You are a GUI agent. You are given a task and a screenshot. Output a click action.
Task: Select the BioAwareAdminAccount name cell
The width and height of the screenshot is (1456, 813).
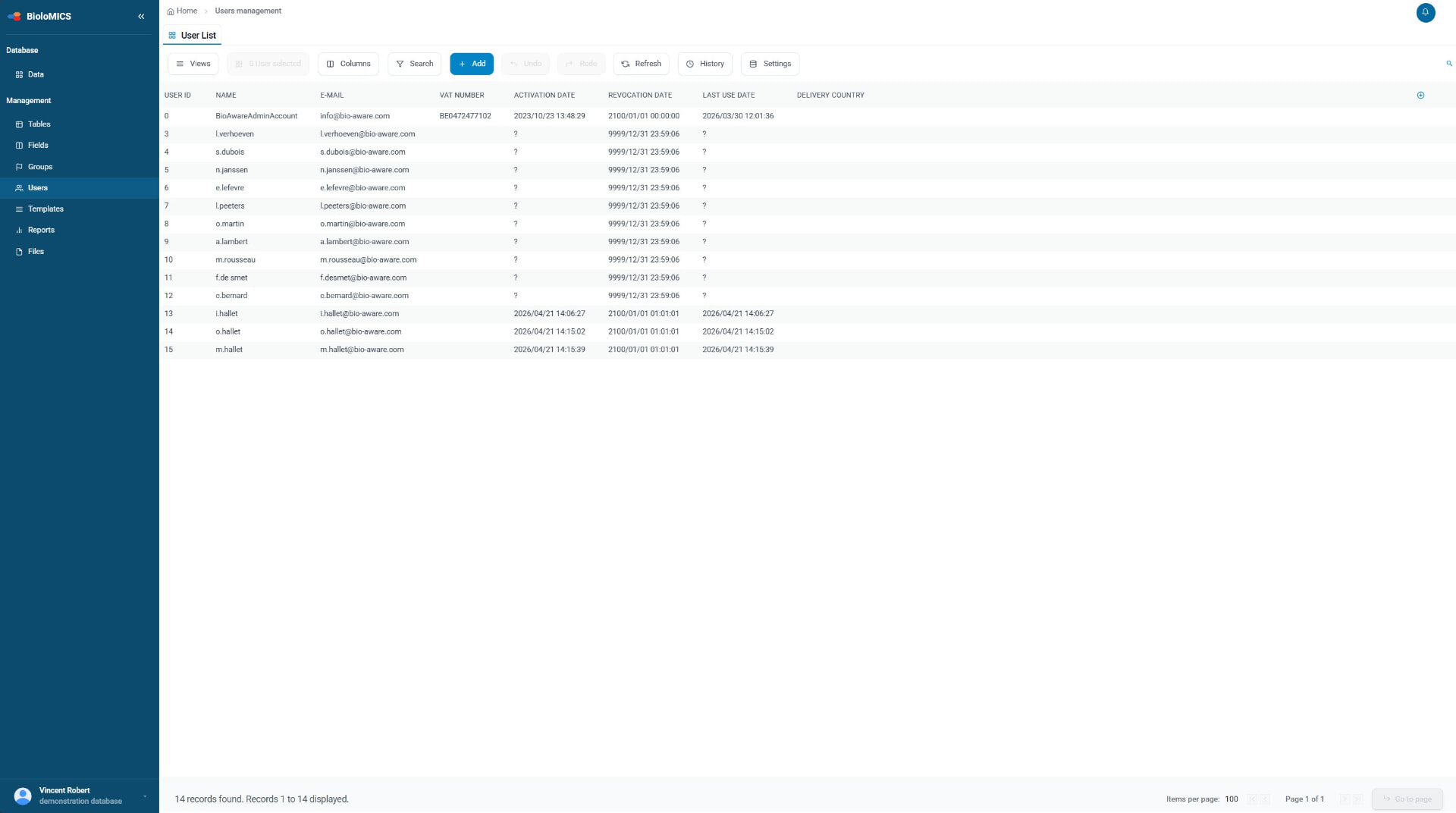(x=256, y=116)
